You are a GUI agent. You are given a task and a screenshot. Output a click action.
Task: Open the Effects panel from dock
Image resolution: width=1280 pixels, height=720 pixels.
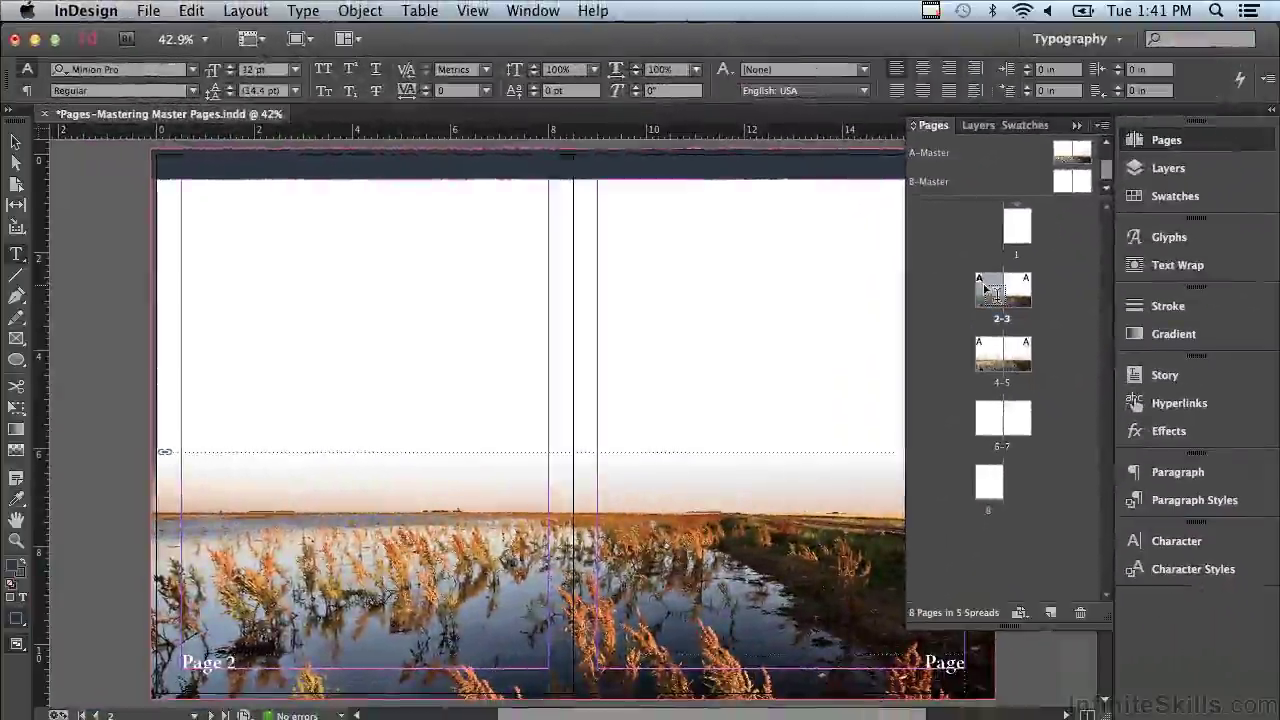click(x=1168, y=431)
